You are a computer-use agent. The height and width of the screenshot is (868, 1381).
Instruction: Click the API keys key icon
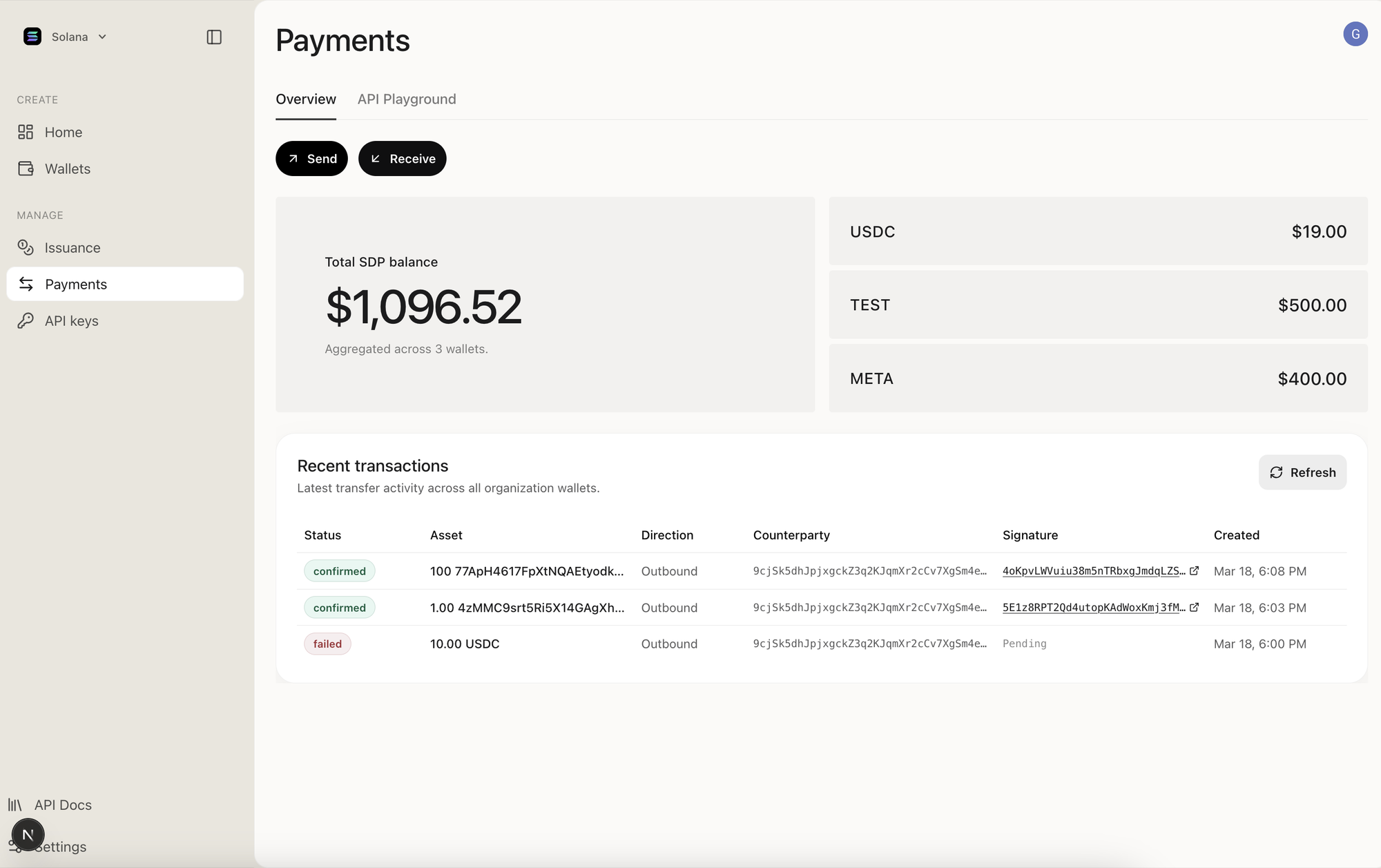pos(26,320)
